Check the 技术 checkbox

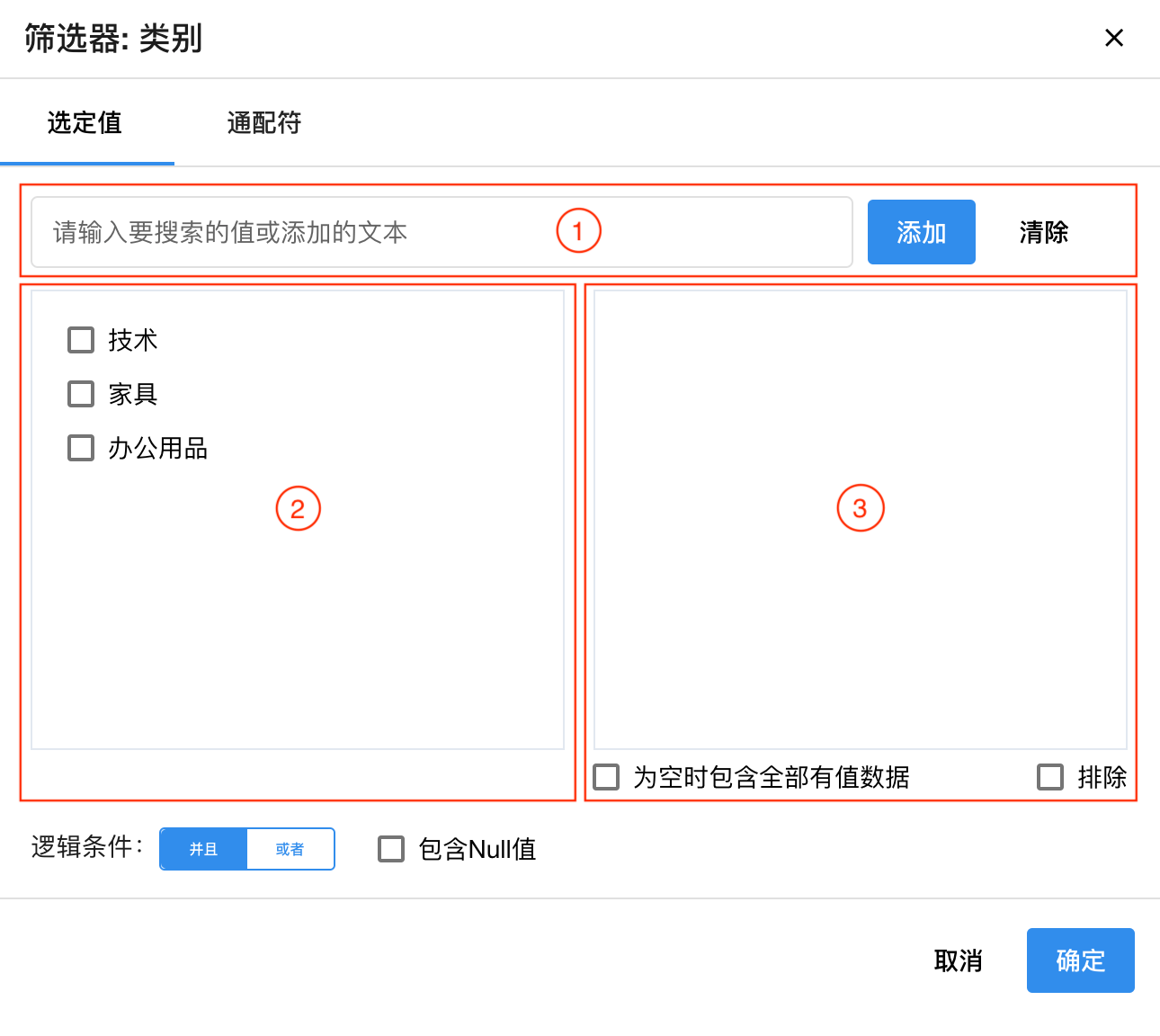[81, 340]
